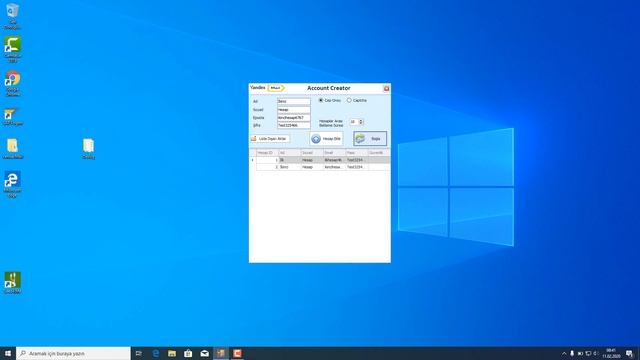Screen dimensions: 640x360
Task: Focus the Soyad (surname) input field
Action: 293,109
